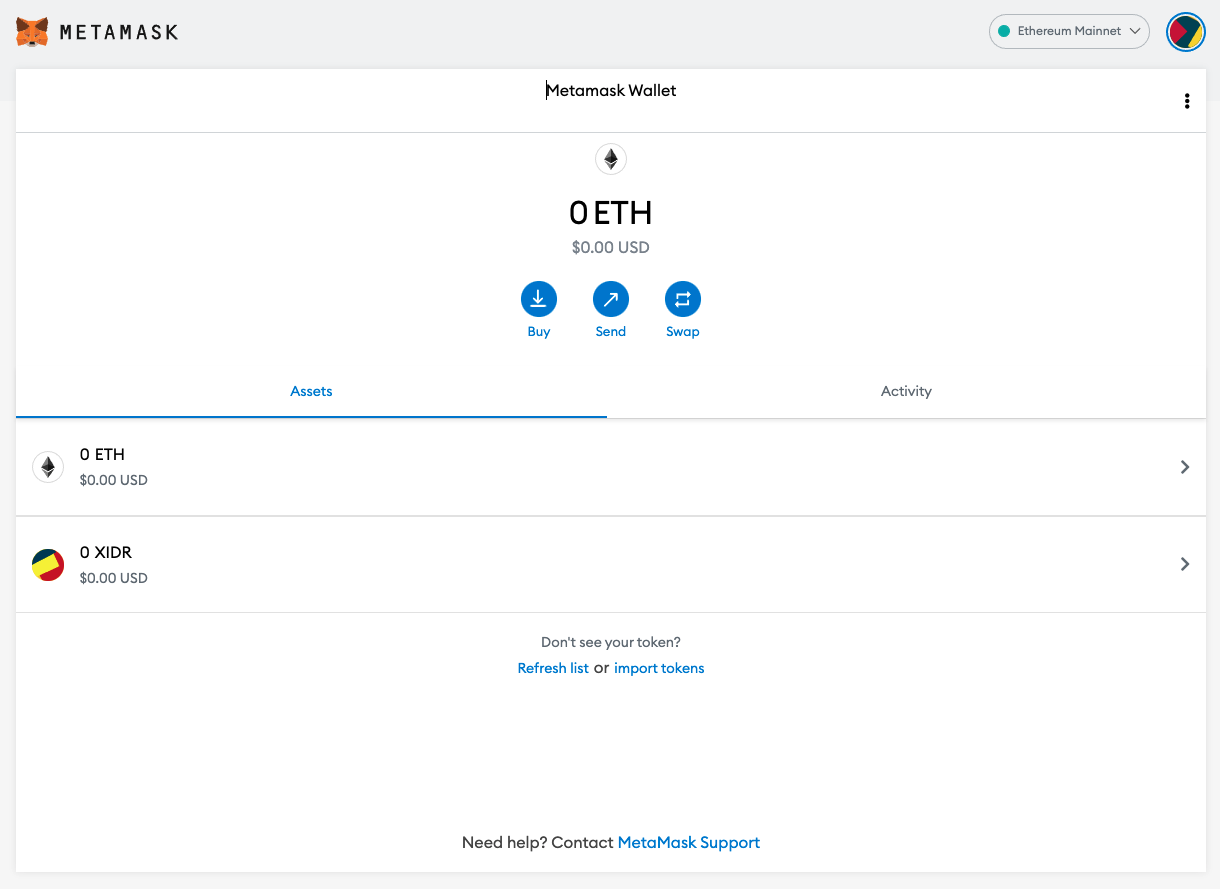1220x889 pixels.
Task: Click the Metamask Wallet account name
Action: point(611,90)
